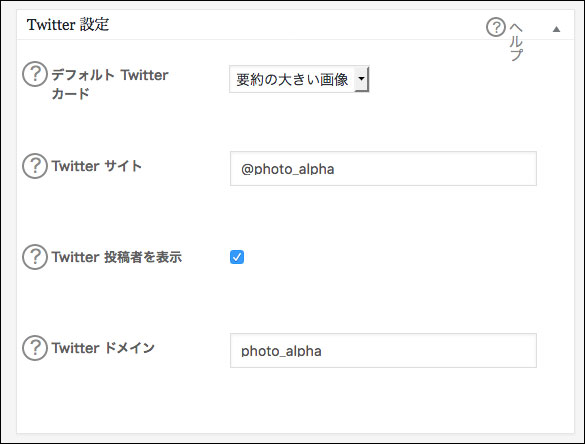Open the 要約の大きい画像 dropdown
Image resolution: width=585 pixels, height=444 pixels.
pyautogui.click(x=299, y=79)
